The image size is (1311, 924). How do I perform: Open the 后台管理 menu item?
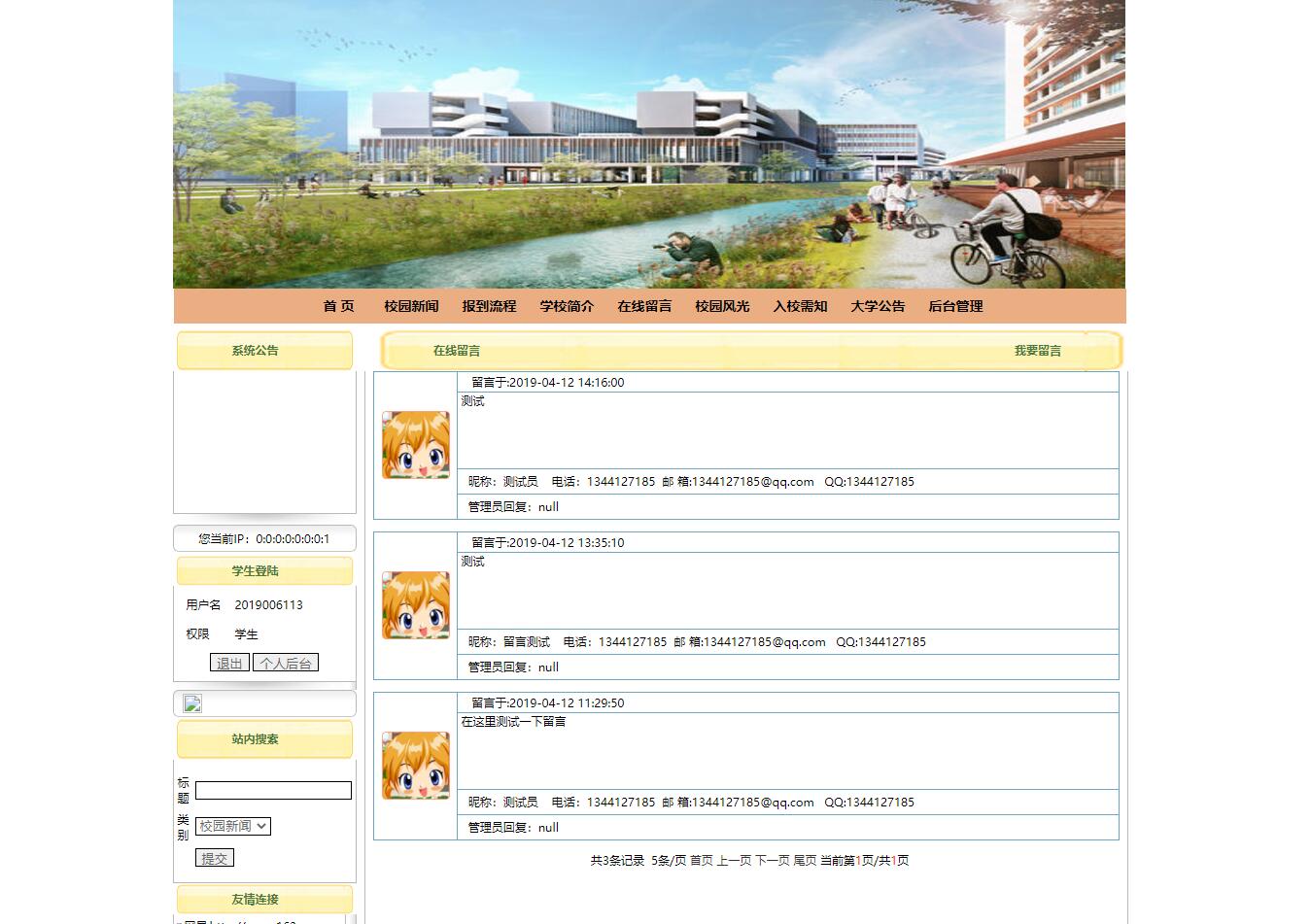click(x=954, y=306)
